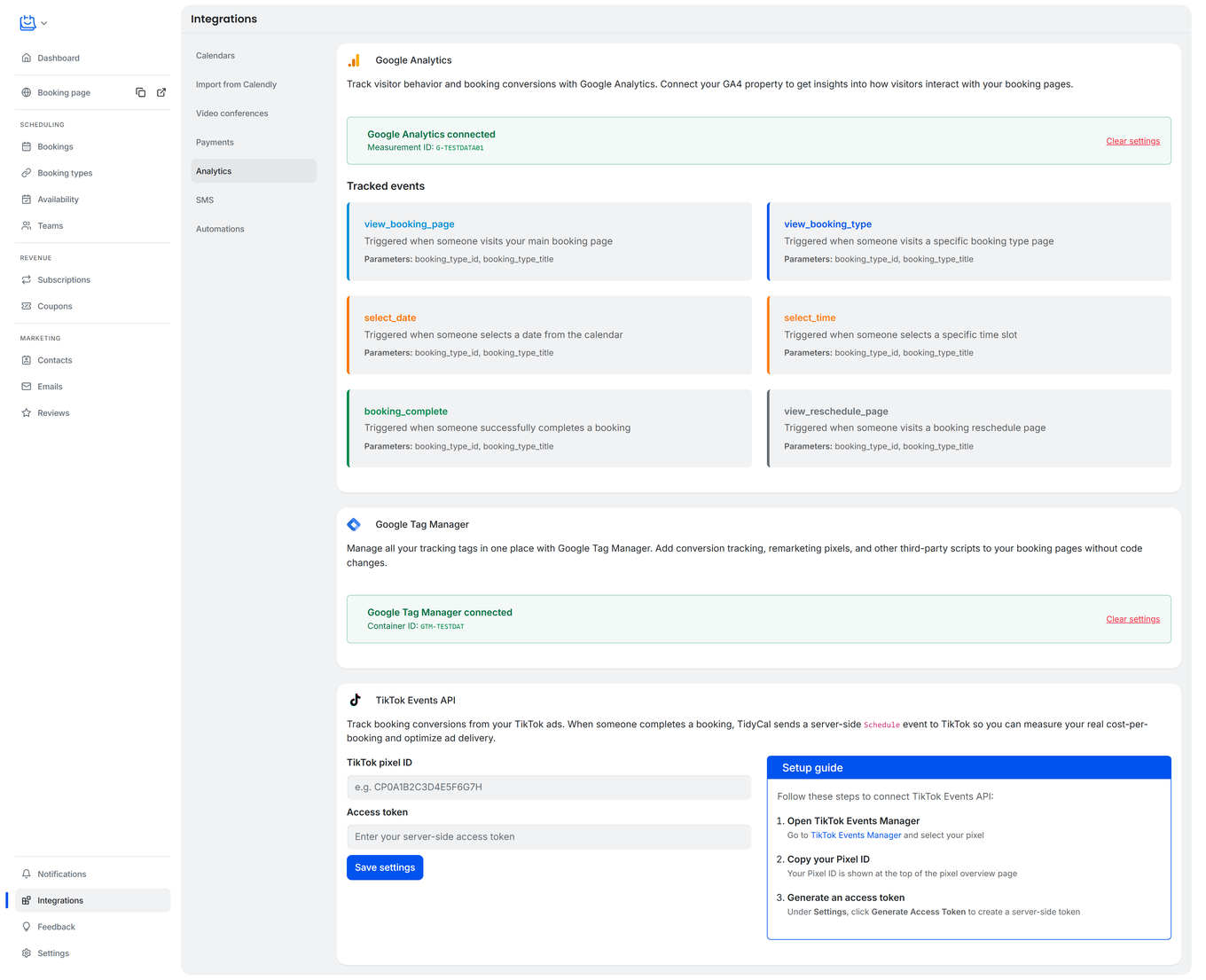The width and height of the screenshot is (1206, 980).
Task: Click the Setup guide header
Action: 969,768
